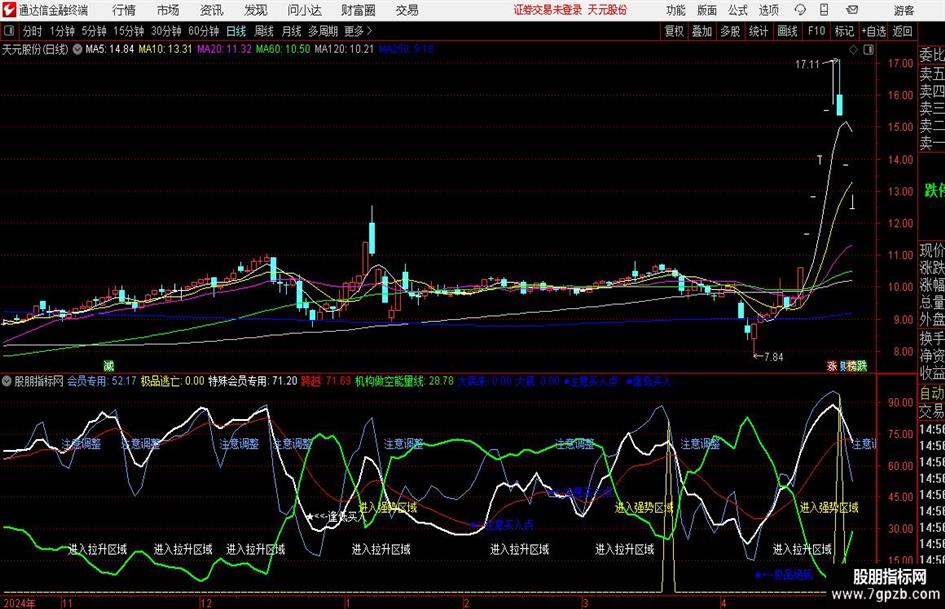The height and width of the screenshot is (609, 945).
Task: Expand the 更多 periods dropdown
Action: (x=358, y=31)
